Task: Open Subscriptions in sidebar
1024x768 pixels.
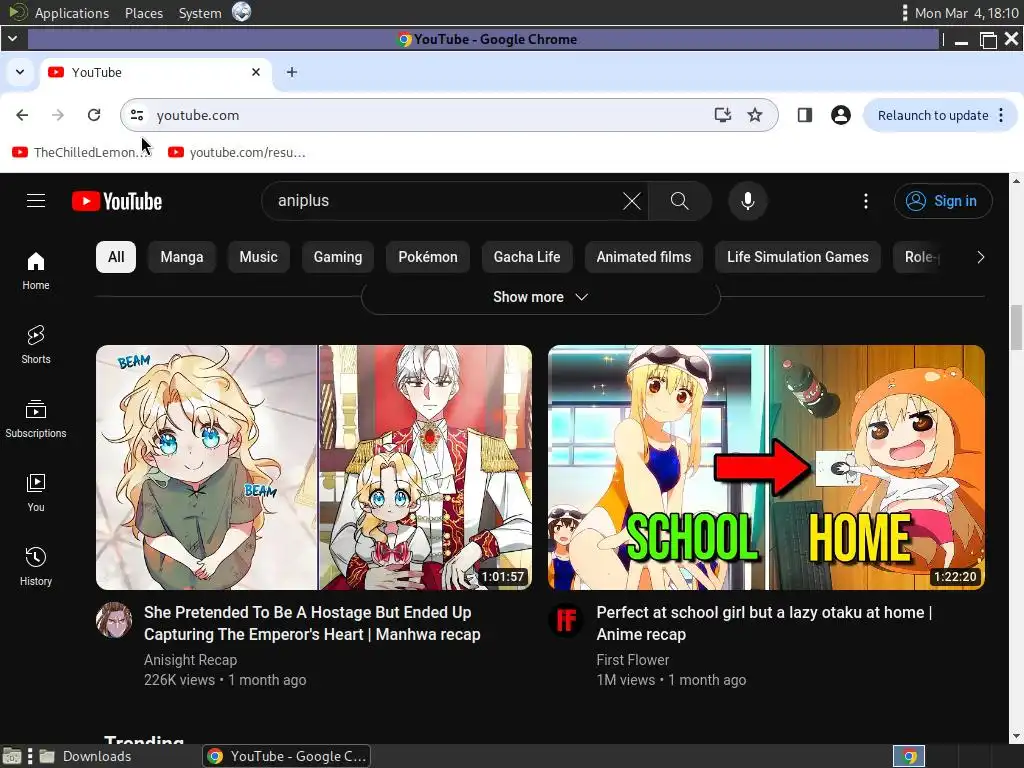Action: (x=36, y=419)
